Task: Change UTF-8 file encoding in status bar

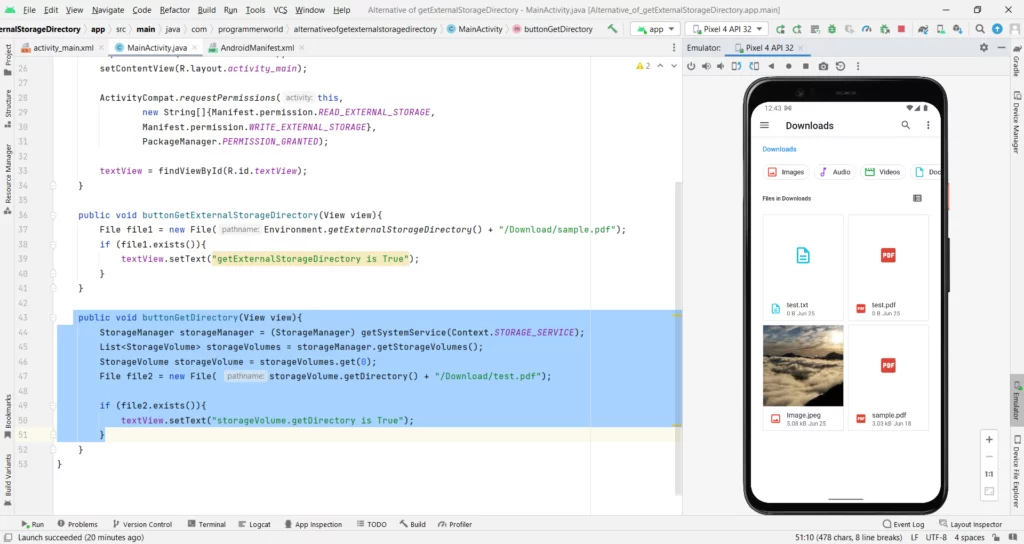Action: pyautogui.click(x=936, y=537)
